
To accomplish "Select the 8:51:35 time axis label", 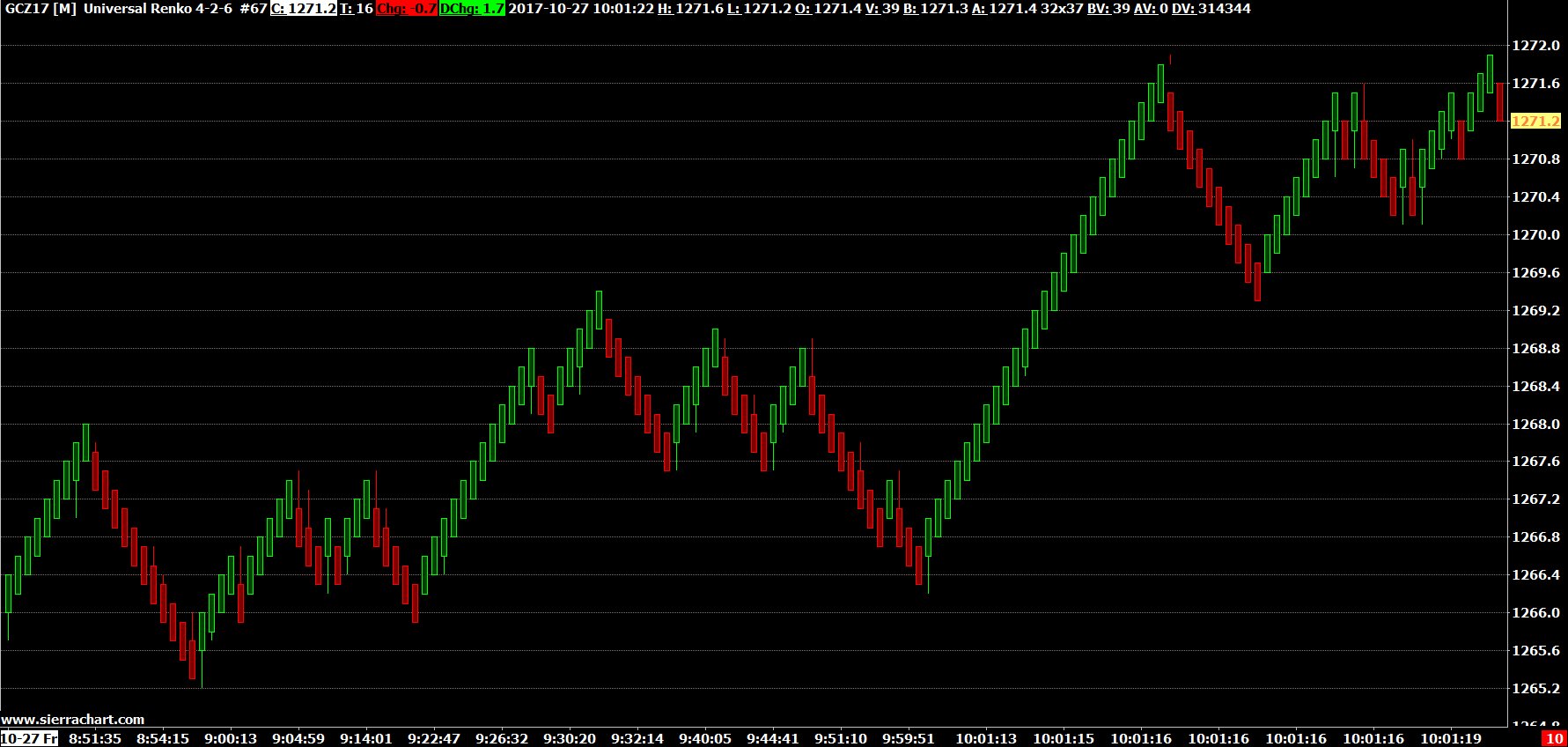I will click(95, 739).
